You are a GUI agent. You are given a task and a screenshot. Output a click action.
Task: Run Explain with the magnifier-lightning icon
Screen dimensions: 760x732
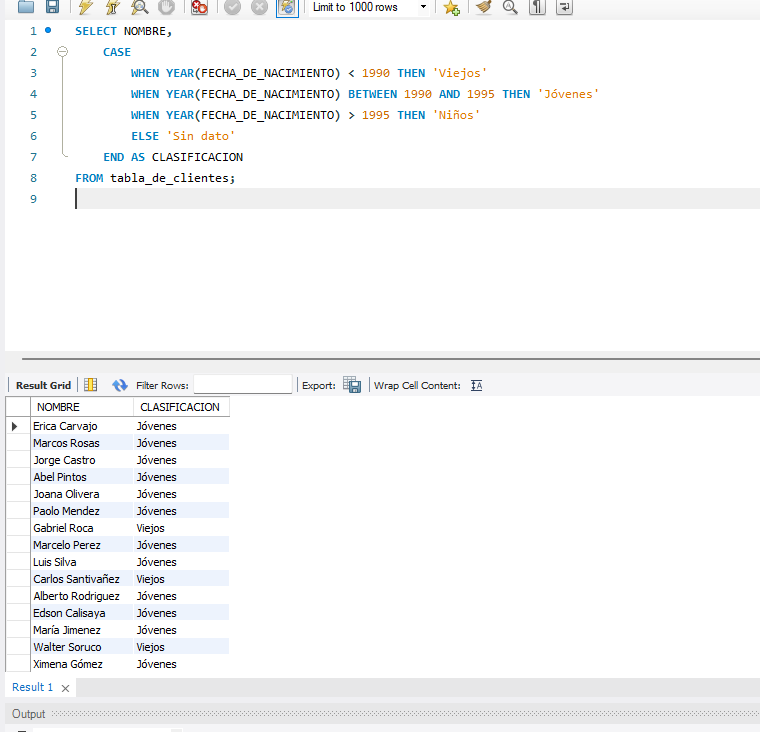[140, 7]
